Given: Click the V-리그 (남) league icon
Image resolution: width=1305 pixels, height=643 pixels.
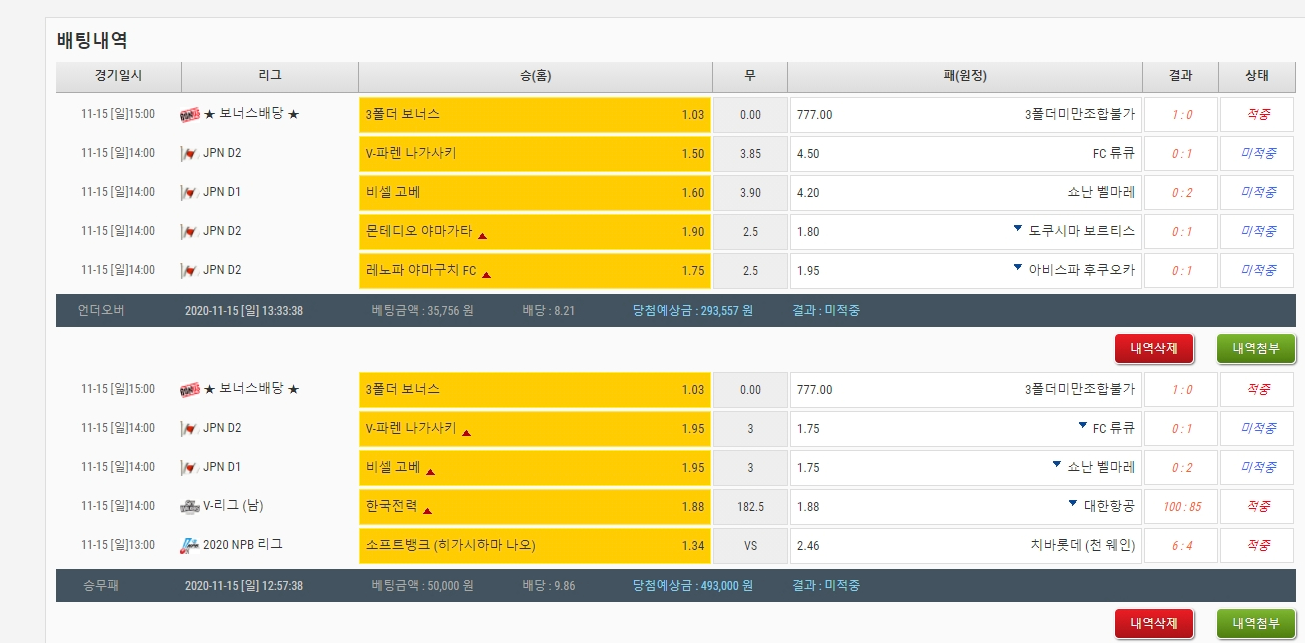Looking at the screenshot, I should [189, 506].
